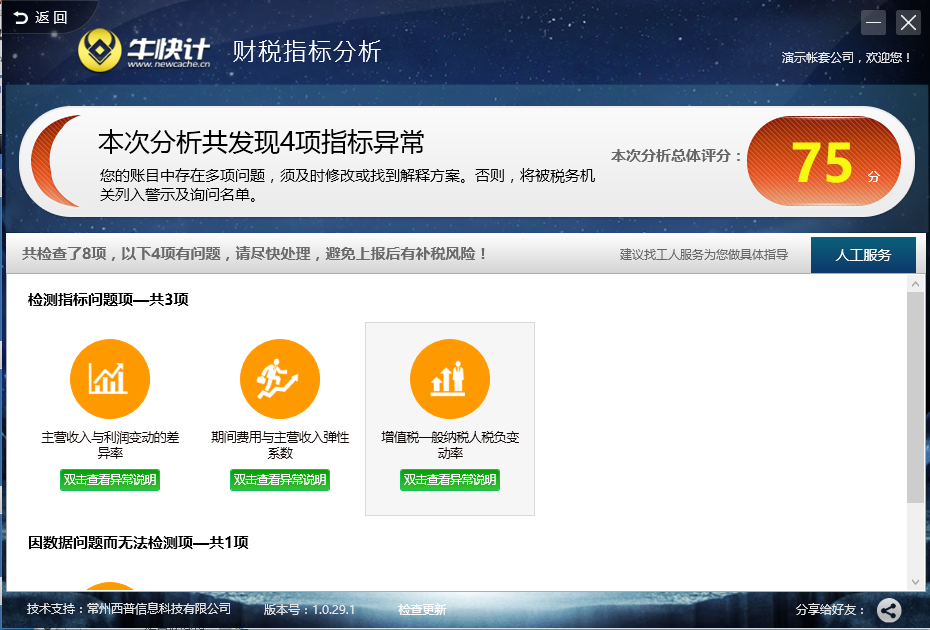Click 建议找工人服务为您做具体指导 text
The image size is (930, 630).
pyautogui.click(x=704, y=254)
